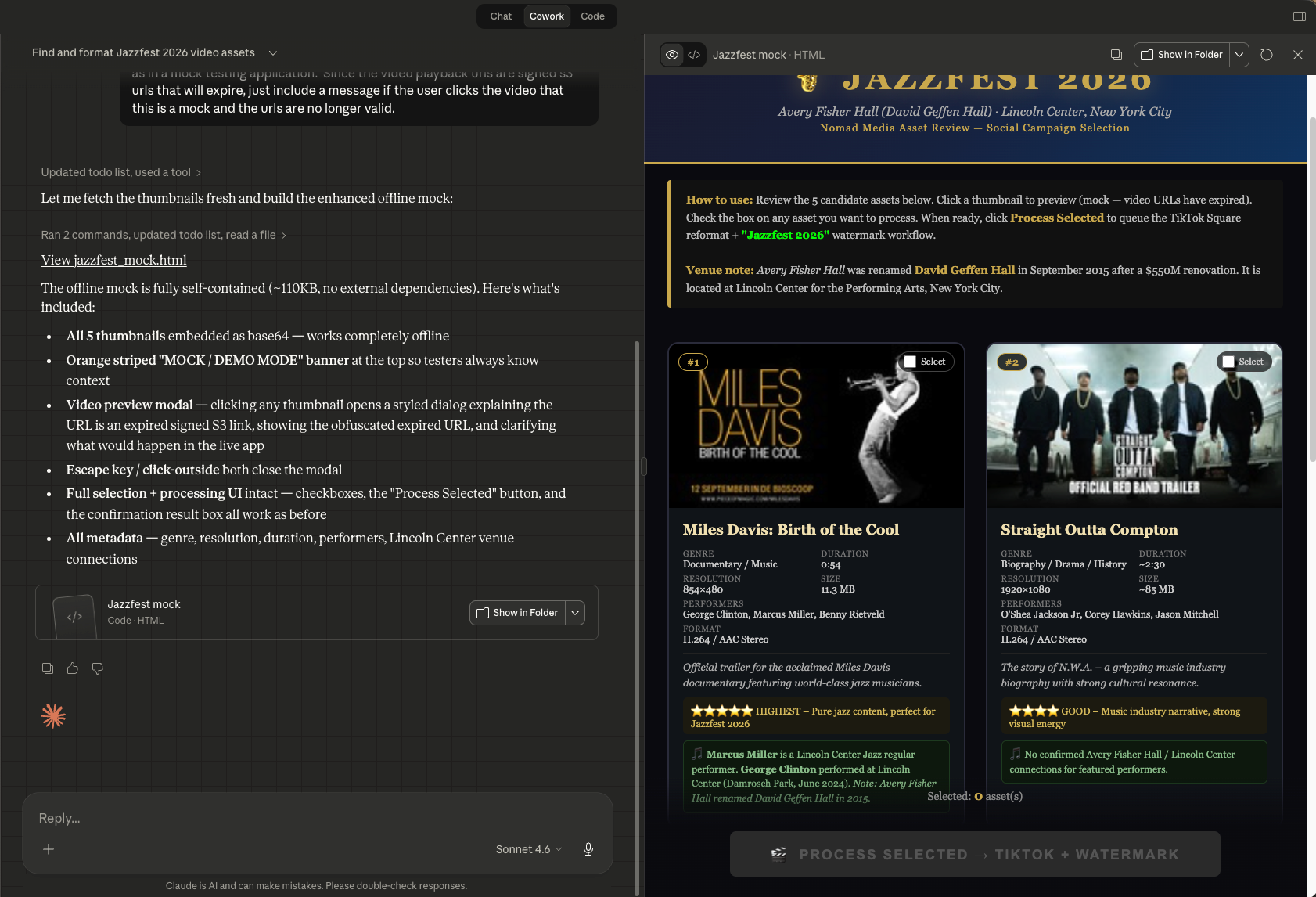Expand the conversation title dropdown chevron
This screenshot has height=897, width=1316.
click(x=273, y=52)
